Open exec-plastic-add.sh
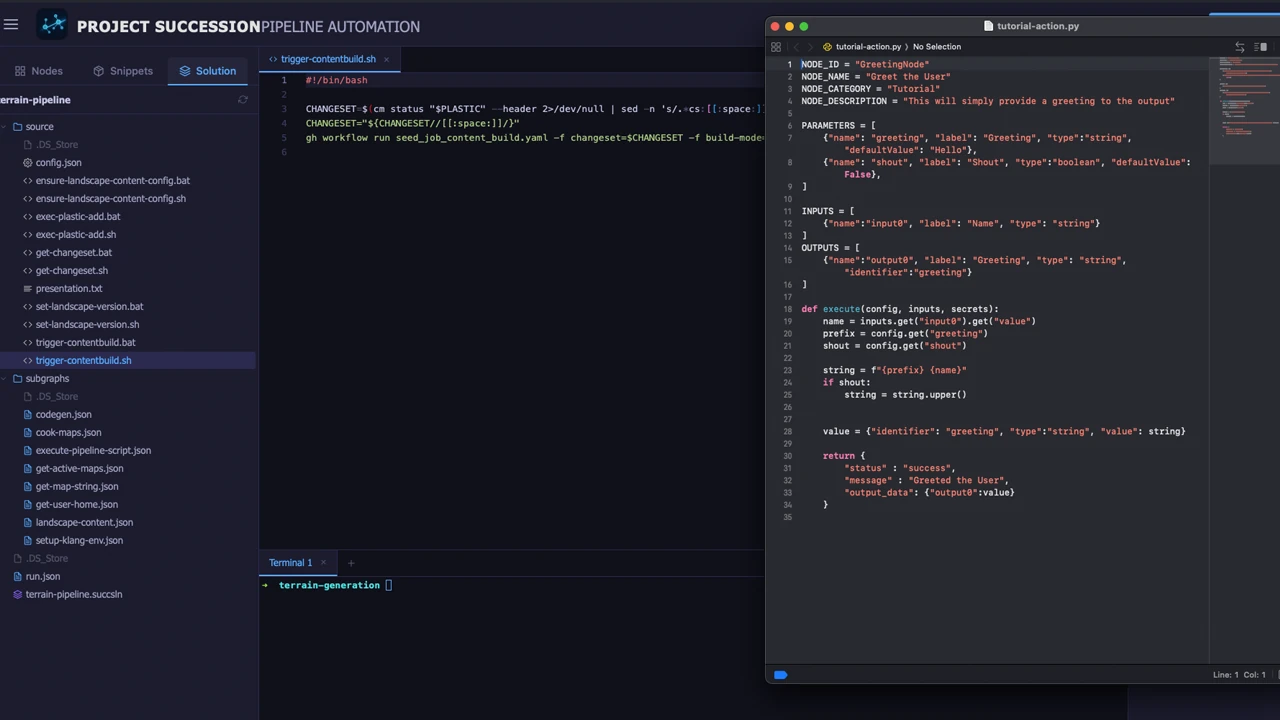The image size is (1280, 720). 76,235
